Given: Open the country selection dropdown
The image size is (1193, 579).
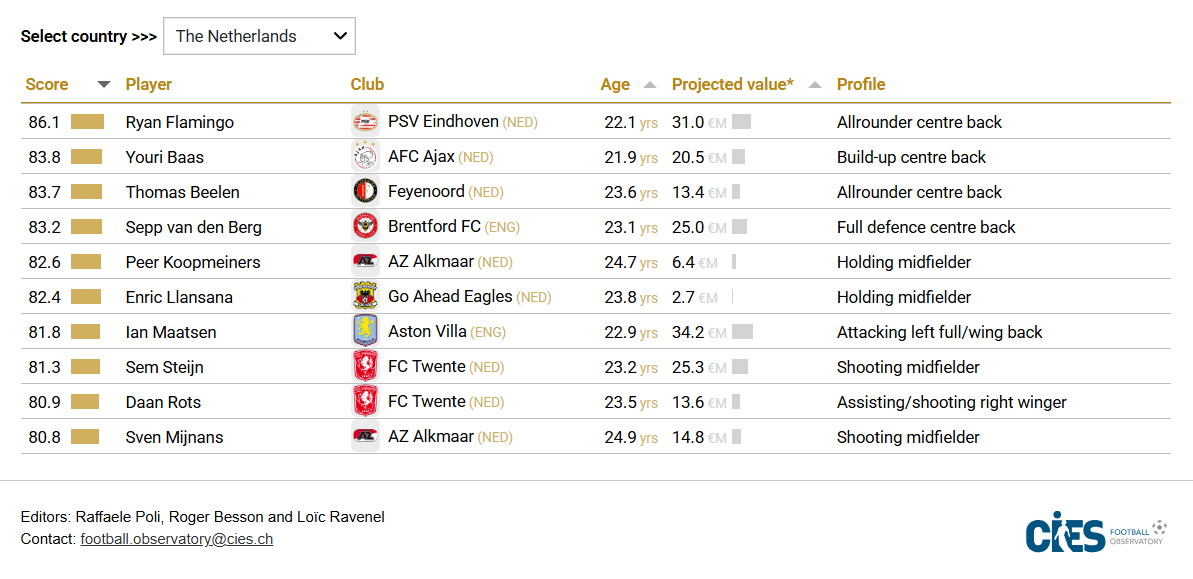Looking at the screenshot, I should coord(259,36).
